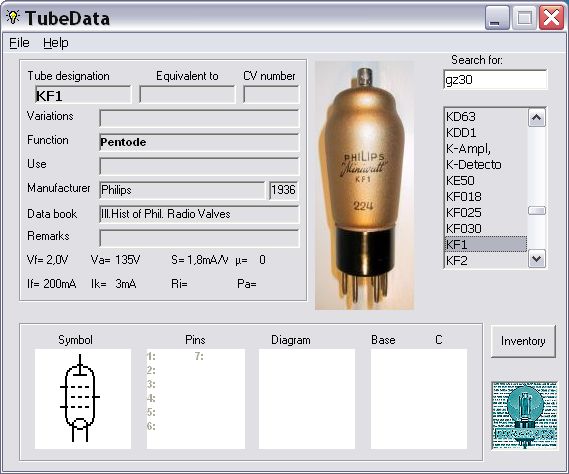
Task: Minimize the TubeData window
Action: (x=497, y=18)
